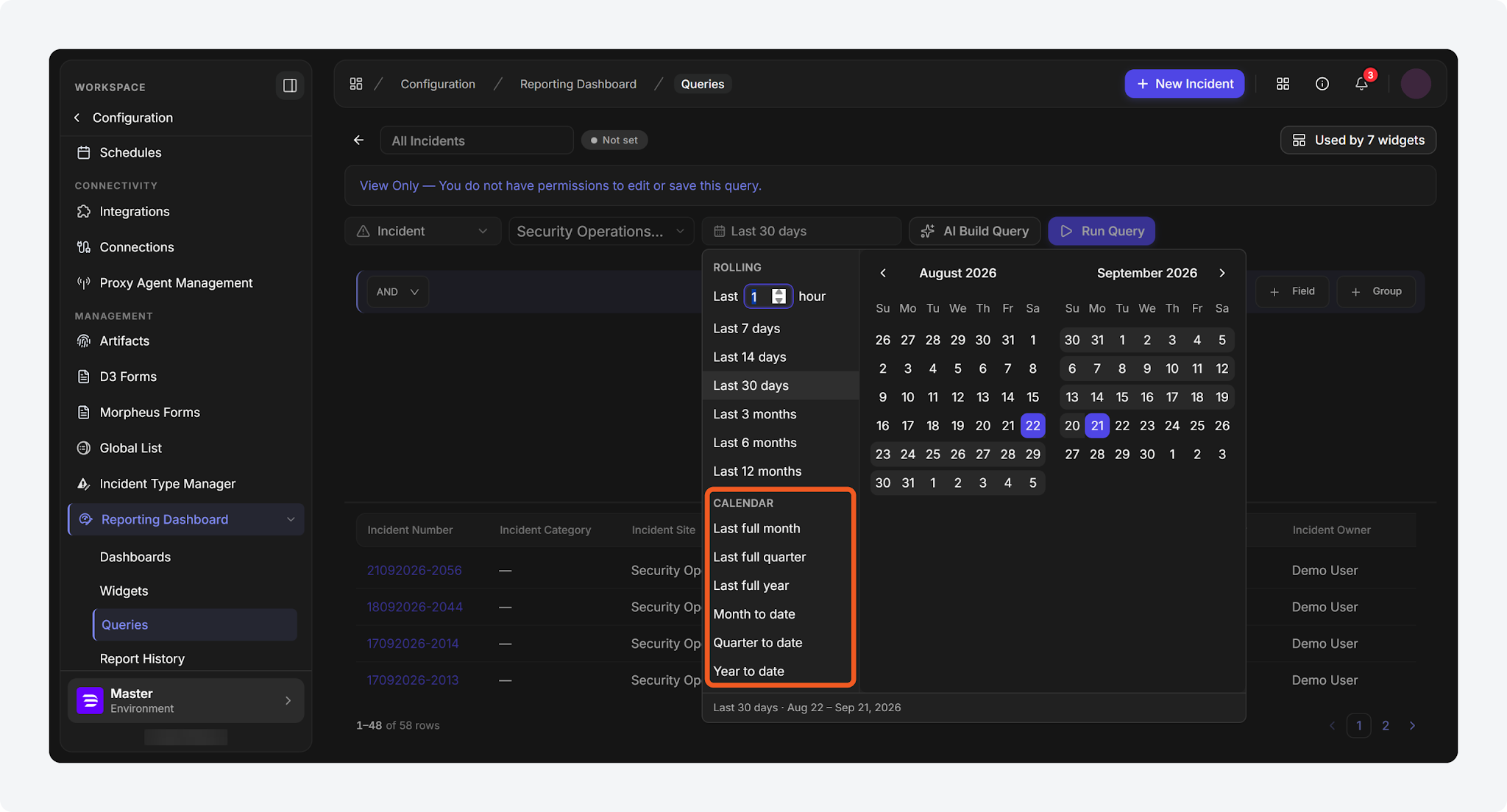Open the apps grid icon near New Incident
The image size is (1507, 812).
[x=1283, y=84]
